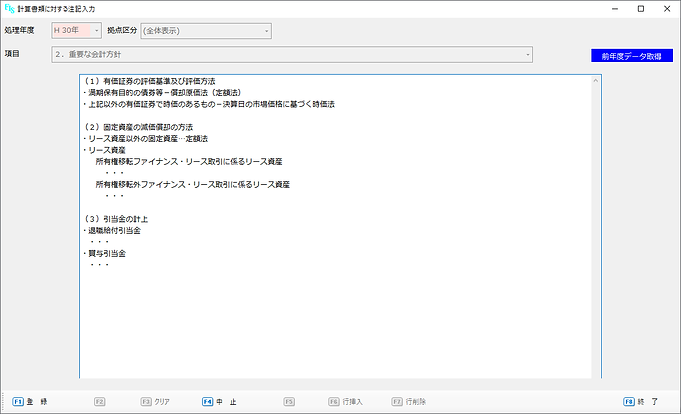Click the line 満期保有目的の債券等－償却原価法(定額法)
Image resolution: width=681 pixels, height=414 pixels.
coord(162,93)
